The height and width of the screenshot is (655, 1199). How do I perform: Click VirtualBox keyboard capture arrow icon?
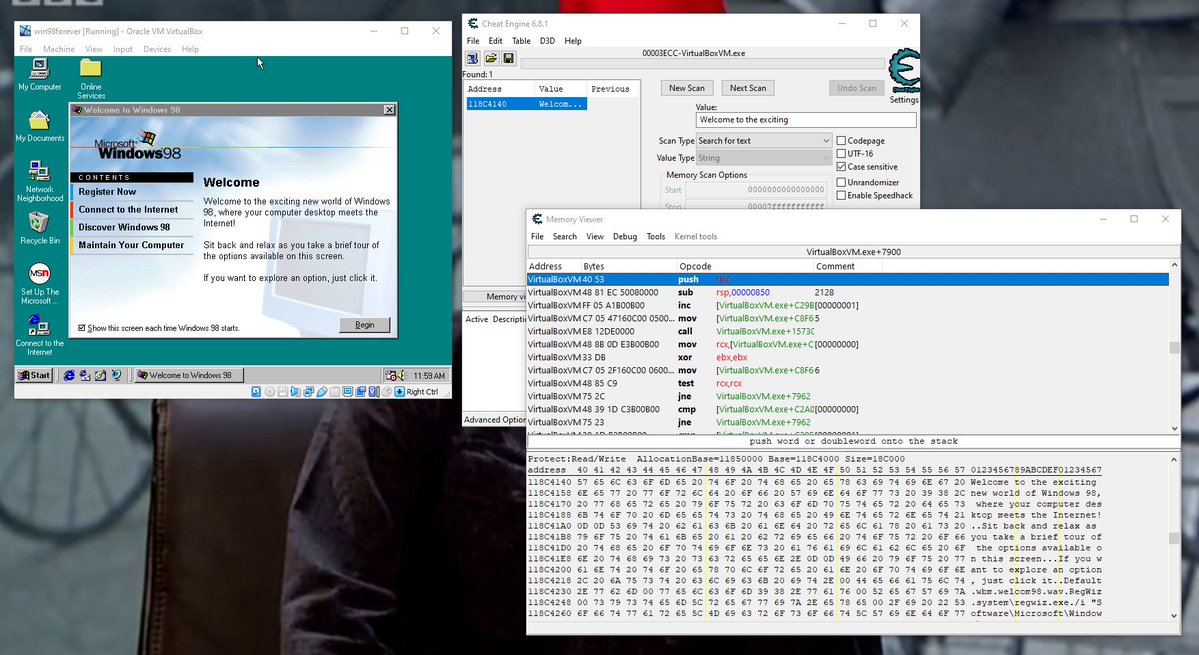(x=399, y=391)
